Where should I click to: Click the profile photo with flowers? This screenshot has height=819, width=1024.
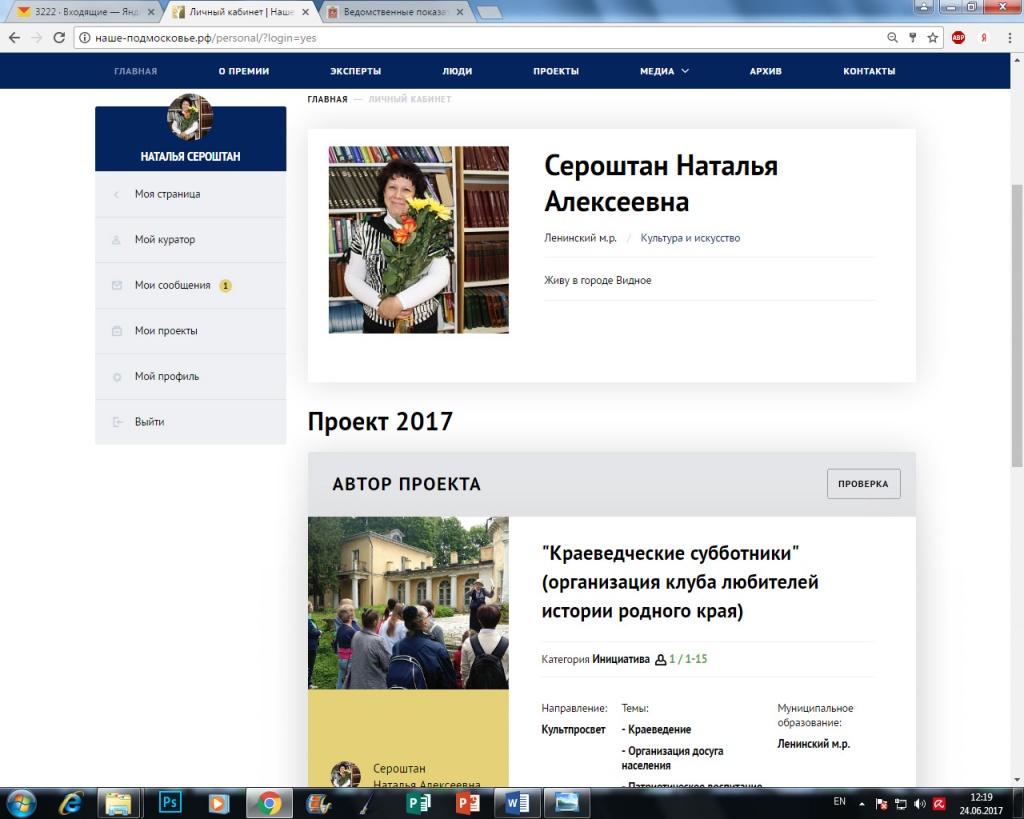coord(419,240)
